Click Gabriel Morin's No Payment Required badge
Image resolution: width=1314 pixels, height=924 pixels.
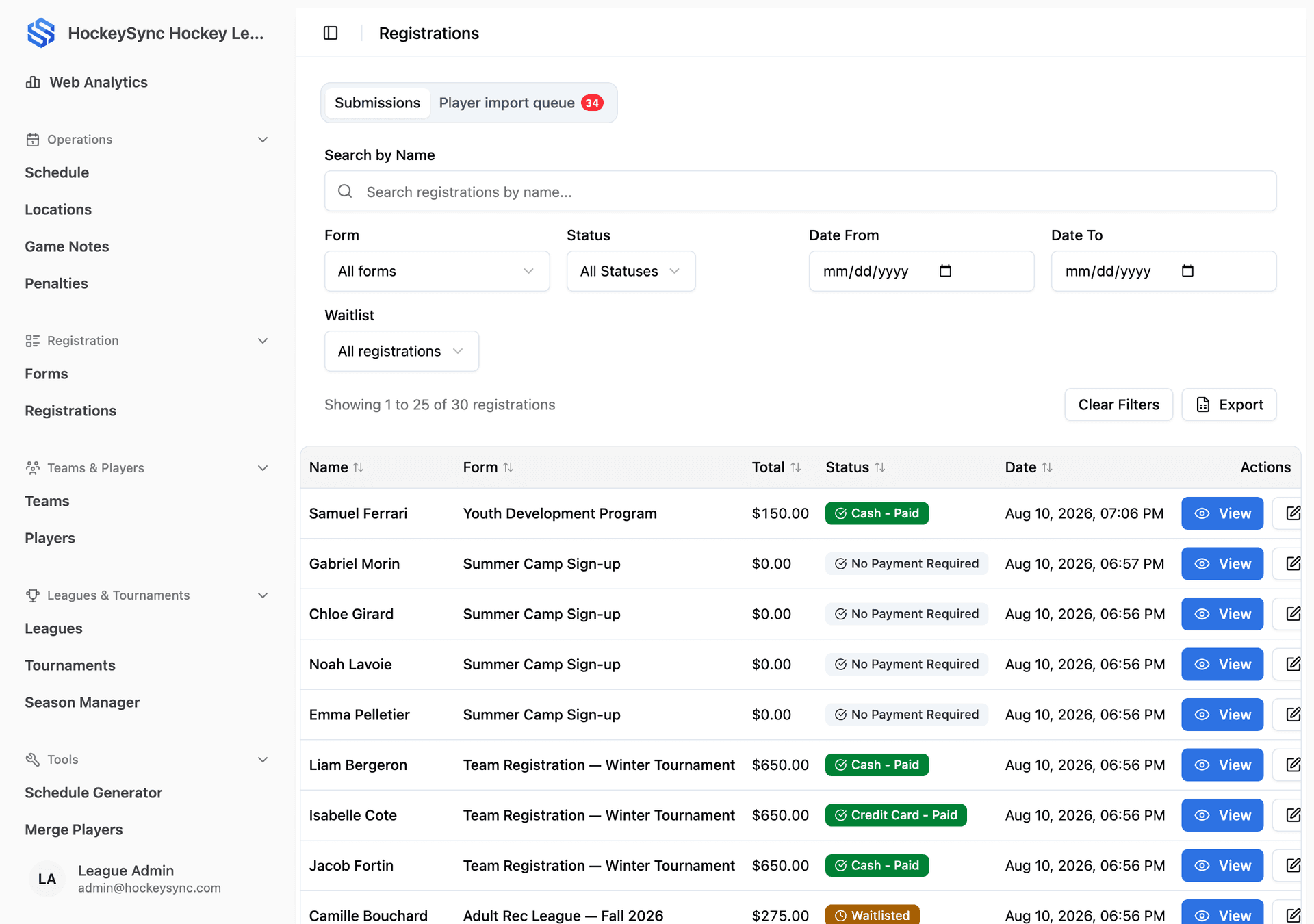907,564
